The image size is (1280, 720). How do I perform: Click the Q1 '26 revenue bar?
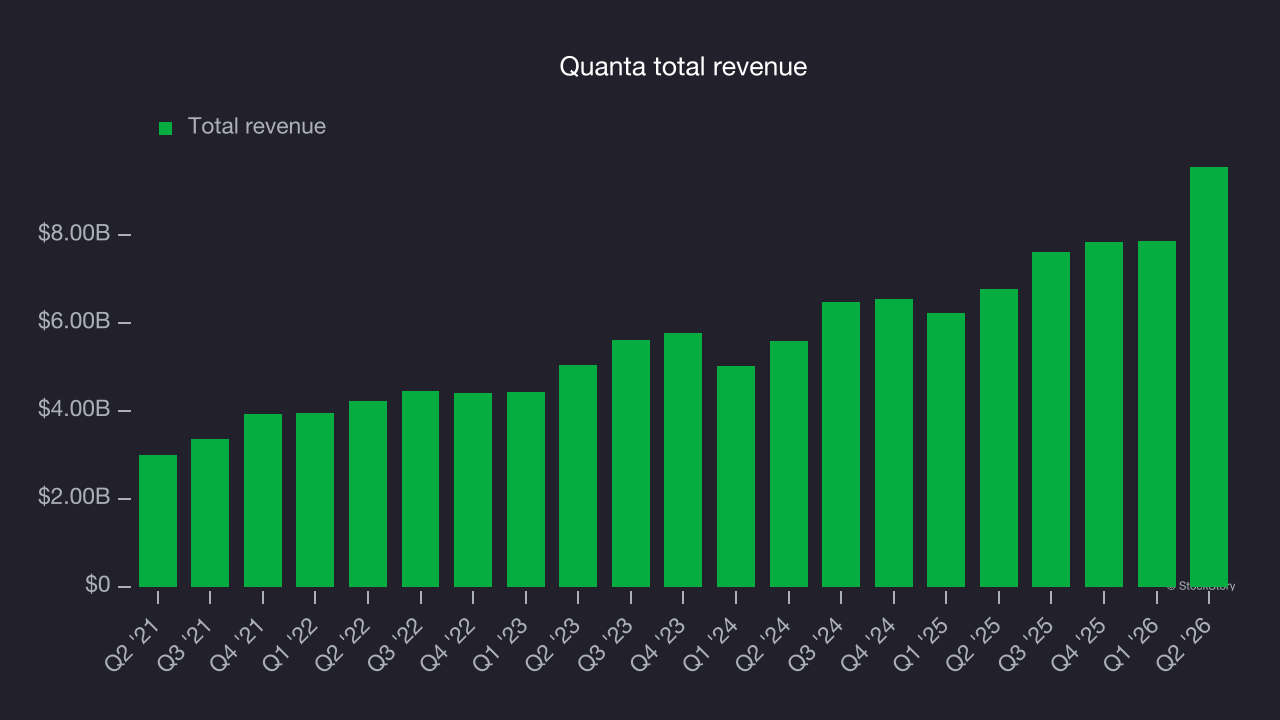tap(1157, 414)
